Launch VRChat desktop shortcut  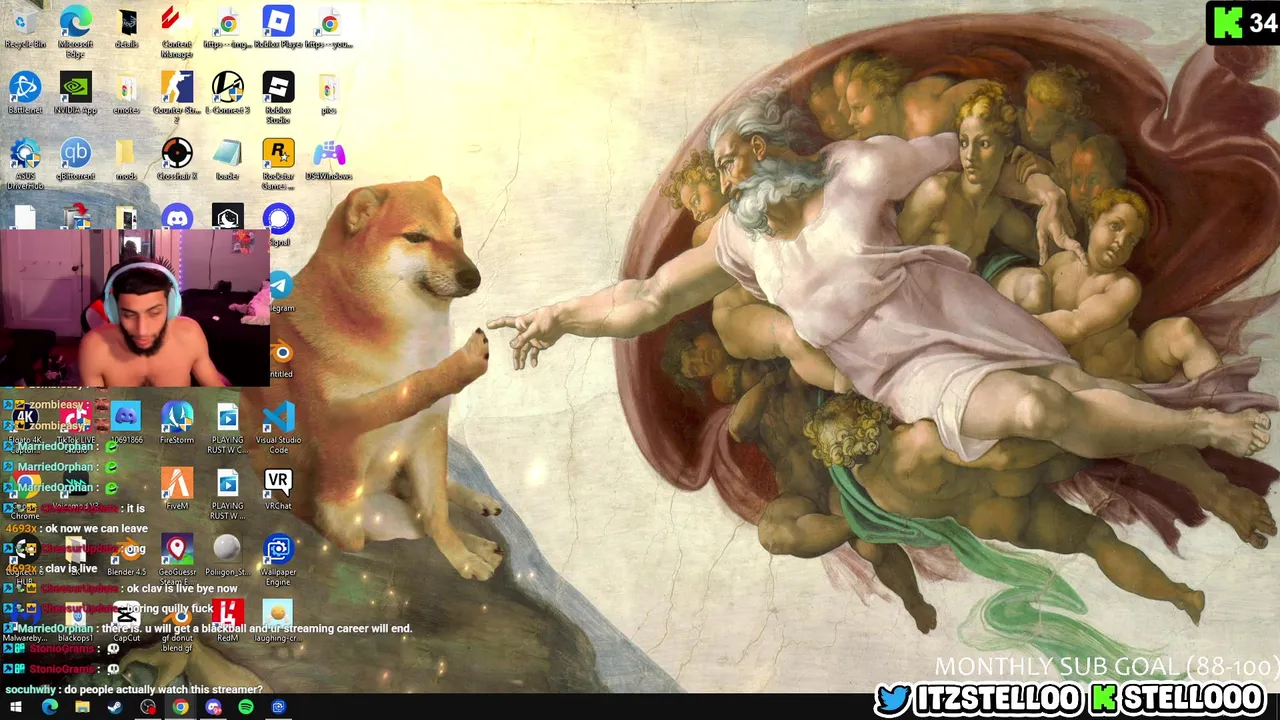click(x=278, y=489)
